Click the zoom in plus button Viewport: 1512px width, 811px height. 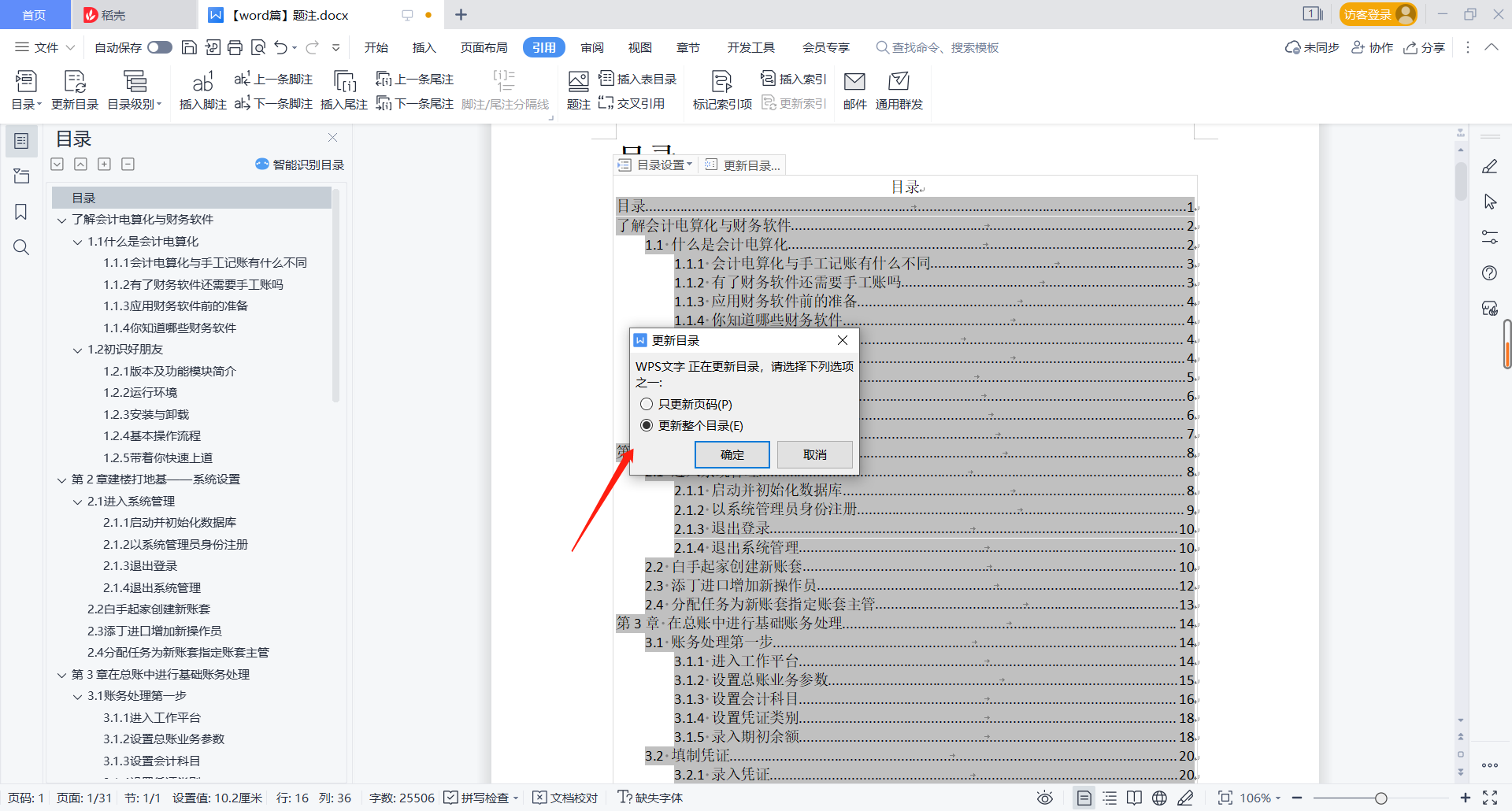(1465, 798)
